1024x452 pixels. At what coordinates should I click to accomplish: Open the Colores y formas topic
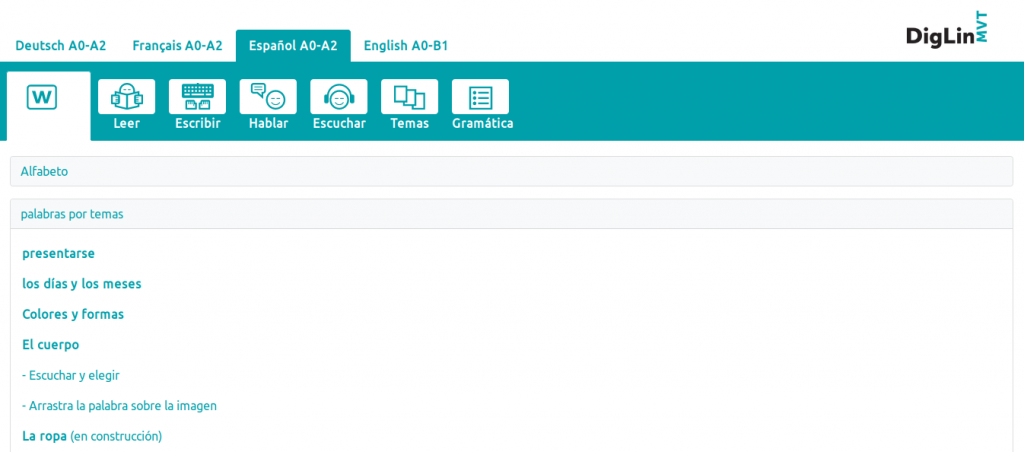point(73,314)
